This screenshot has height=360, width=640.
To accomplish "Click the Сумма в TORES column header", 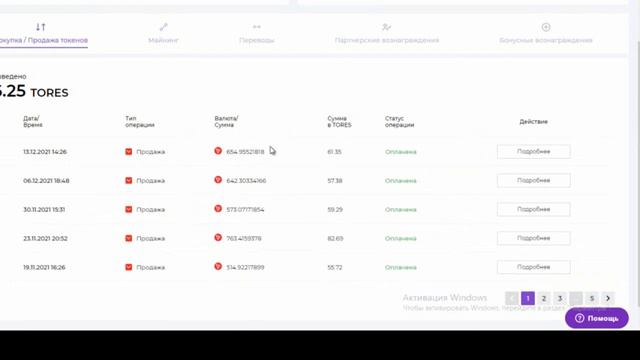I will [x=339, y=122].
